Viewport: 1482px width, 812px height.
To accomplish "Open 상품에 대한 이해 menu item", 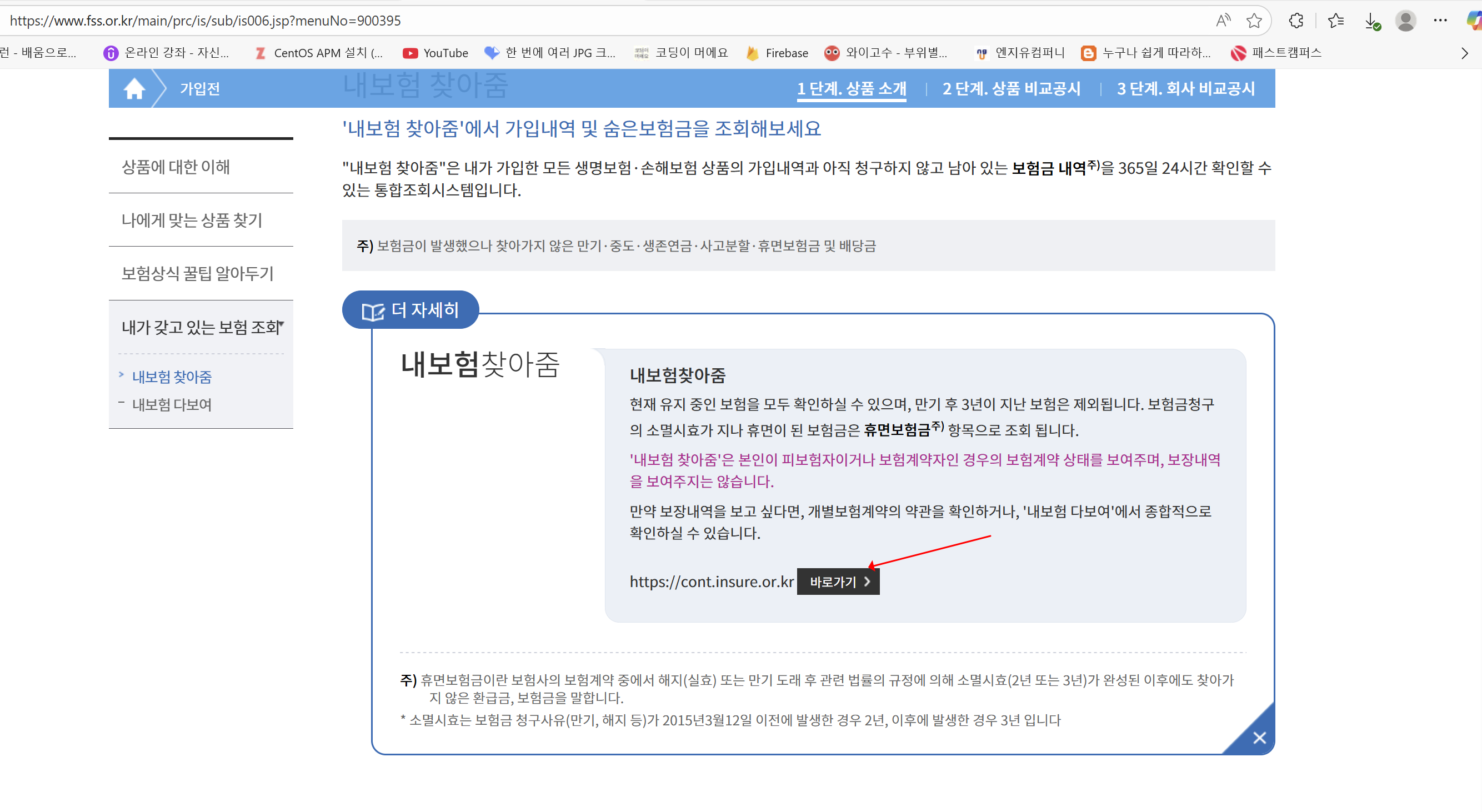I will point(176,167).
